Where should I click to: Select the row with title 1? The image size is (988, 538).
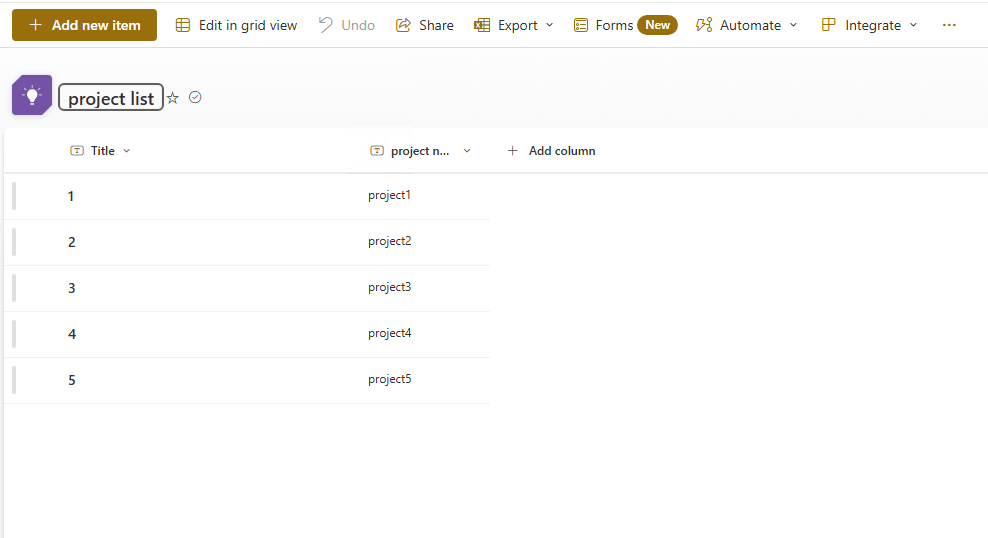click(247, 197)
